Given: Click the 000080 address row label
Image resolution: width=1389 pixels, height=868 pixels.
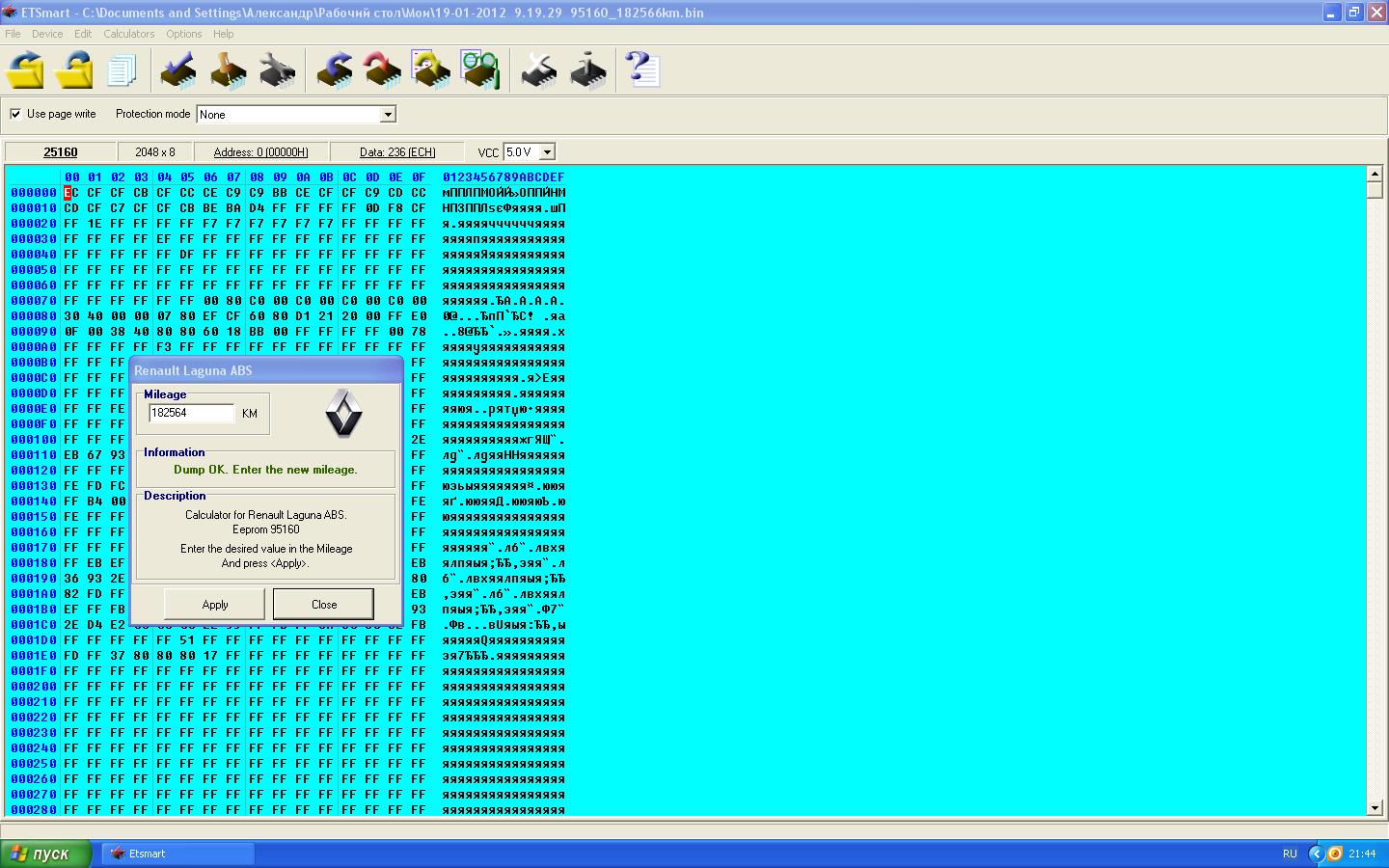Looking at the screenshot, I should click(x=34, y=316).
